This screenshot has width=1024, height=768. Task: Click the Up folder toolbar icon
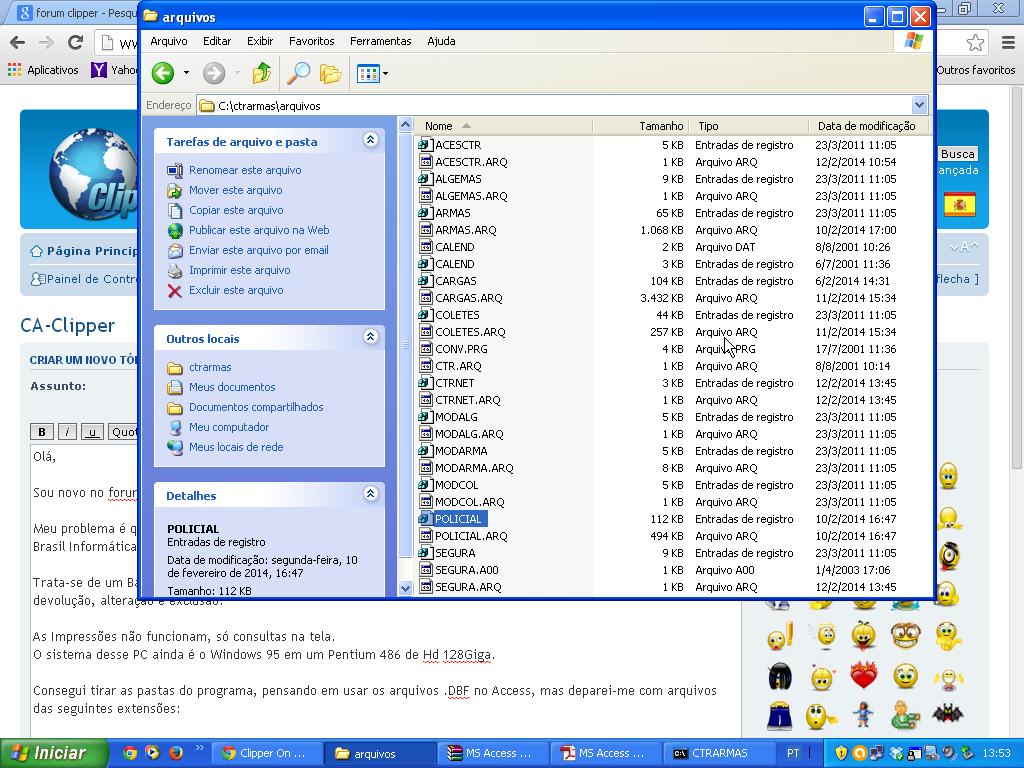click(x=262, y=73)
